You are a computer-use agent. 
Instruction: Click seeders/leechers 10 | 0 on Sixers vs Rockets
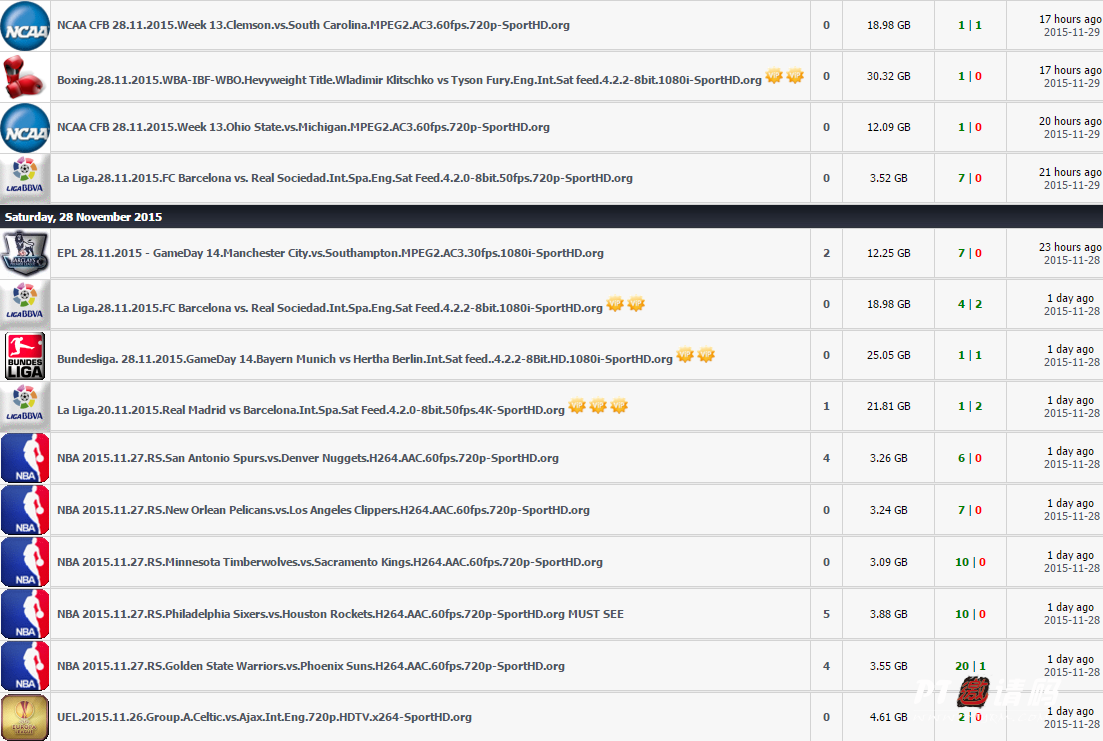point(970,614)
